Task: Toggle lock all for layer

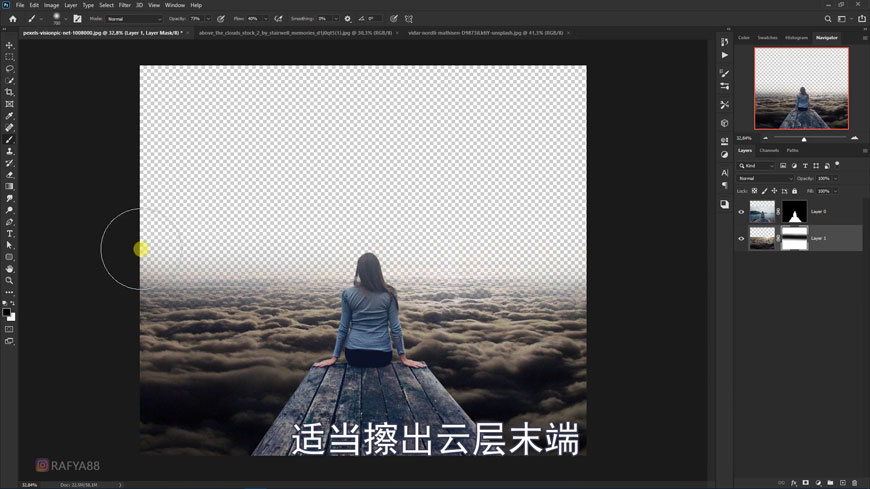Action: (x=795, y=191)
